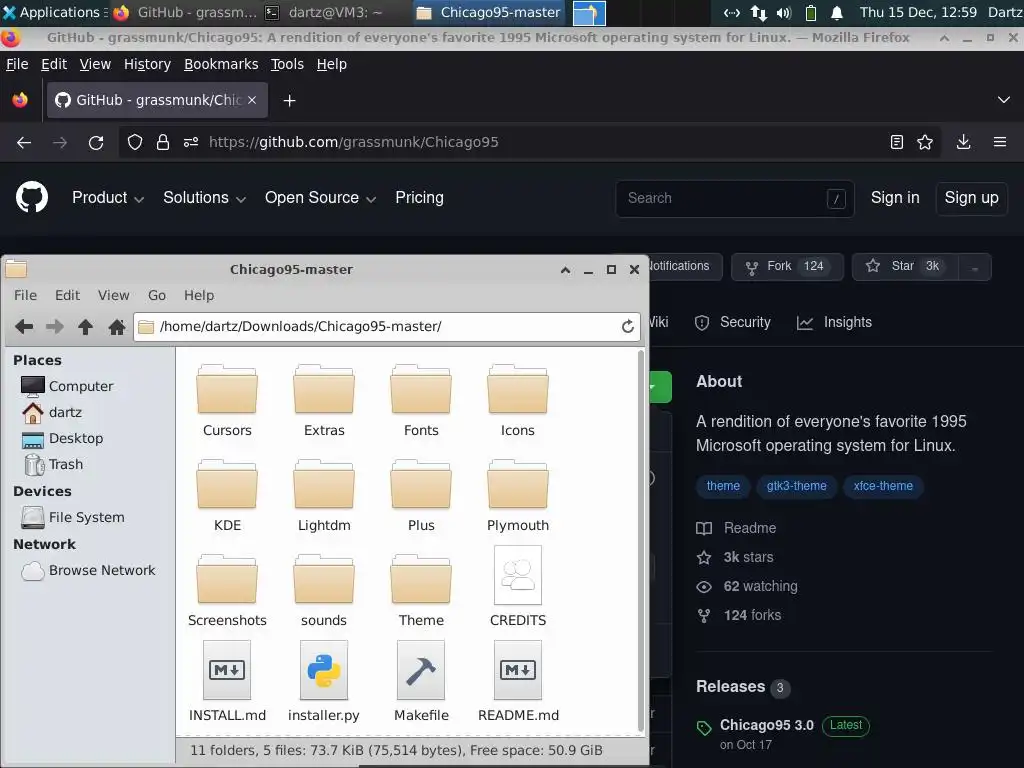Go back in the Thunar file manager toolbar
1024x768 pixels.
point(24,327)
